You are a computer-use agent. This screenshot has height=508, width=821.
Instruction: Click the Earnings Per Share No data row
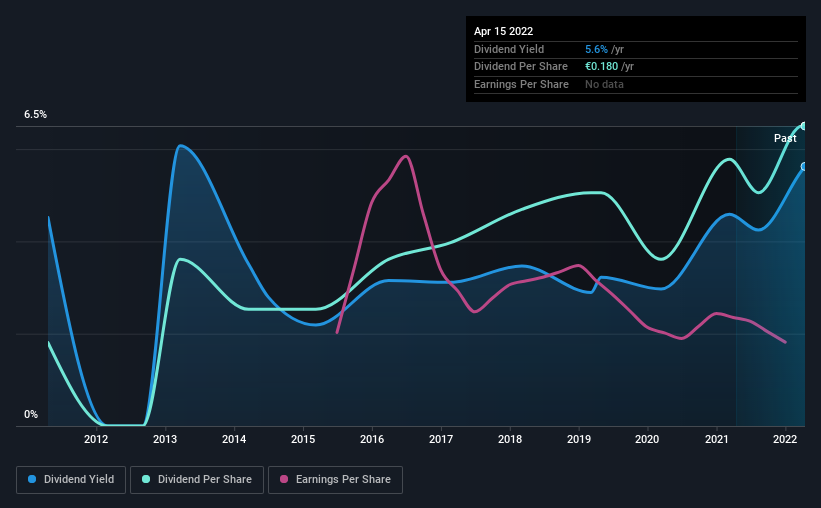636,84
